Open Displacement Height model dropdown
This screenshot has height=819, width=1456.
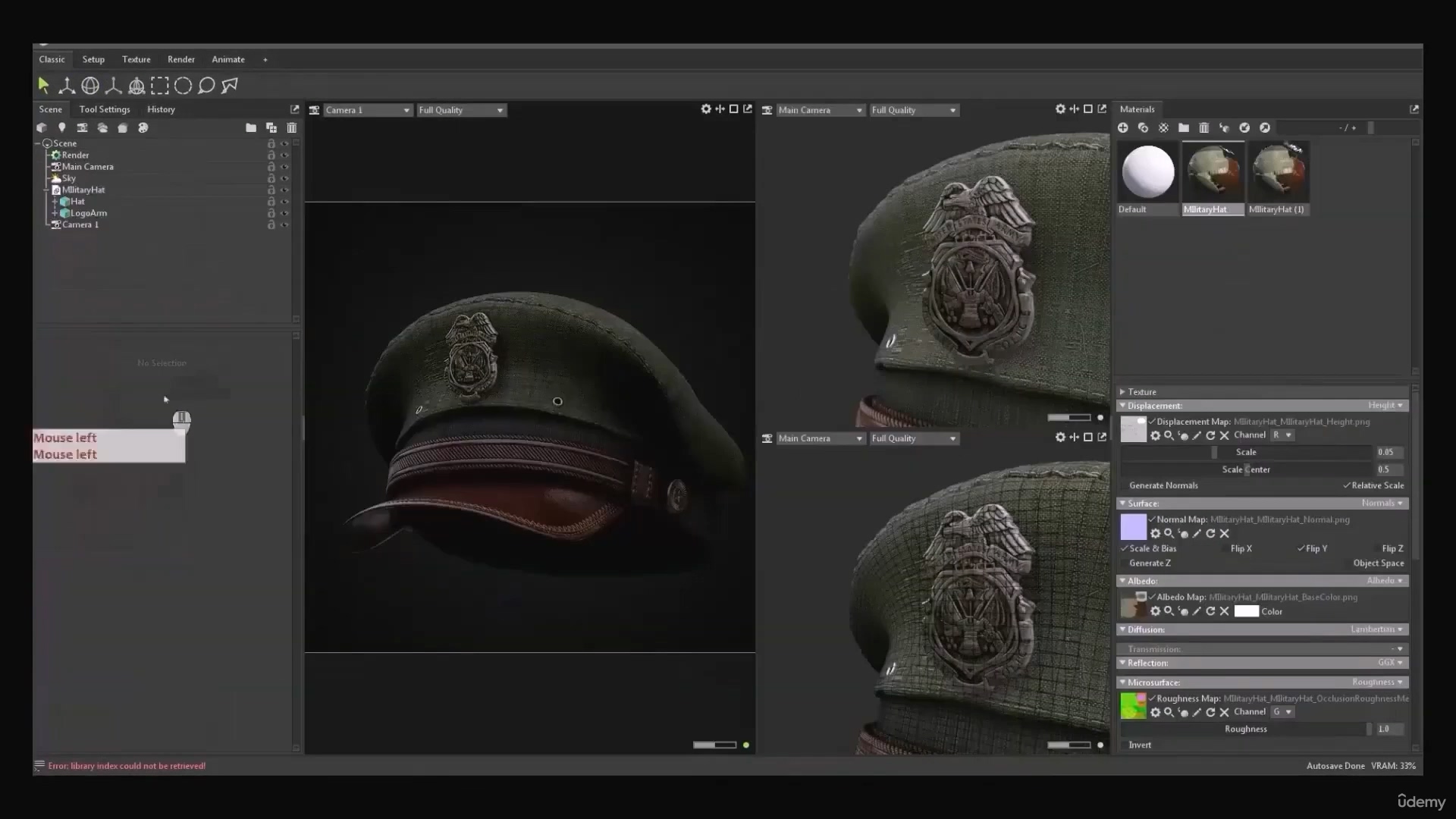tap(1385, 406)
